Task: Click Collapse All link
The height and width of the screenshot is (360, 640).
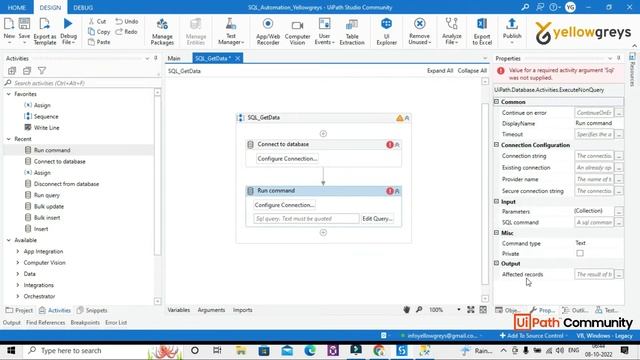Action: click(x=472, y=71)
